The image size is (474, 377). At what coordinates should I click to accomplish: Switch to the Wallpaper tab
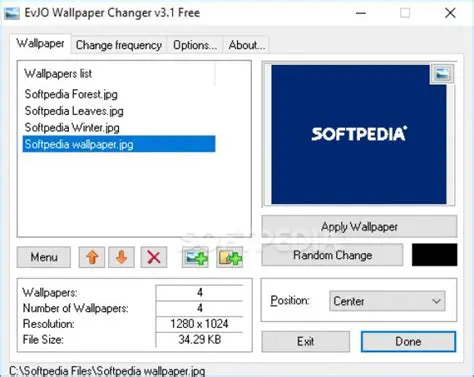[x=40, y=43]
